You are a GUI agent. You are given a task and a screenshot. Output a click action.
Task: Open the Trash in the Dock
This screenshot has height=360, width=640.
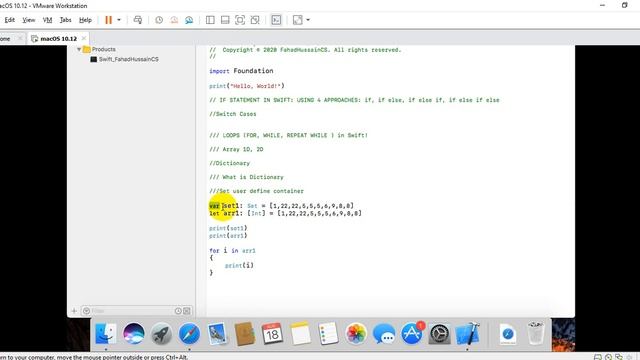535,334
